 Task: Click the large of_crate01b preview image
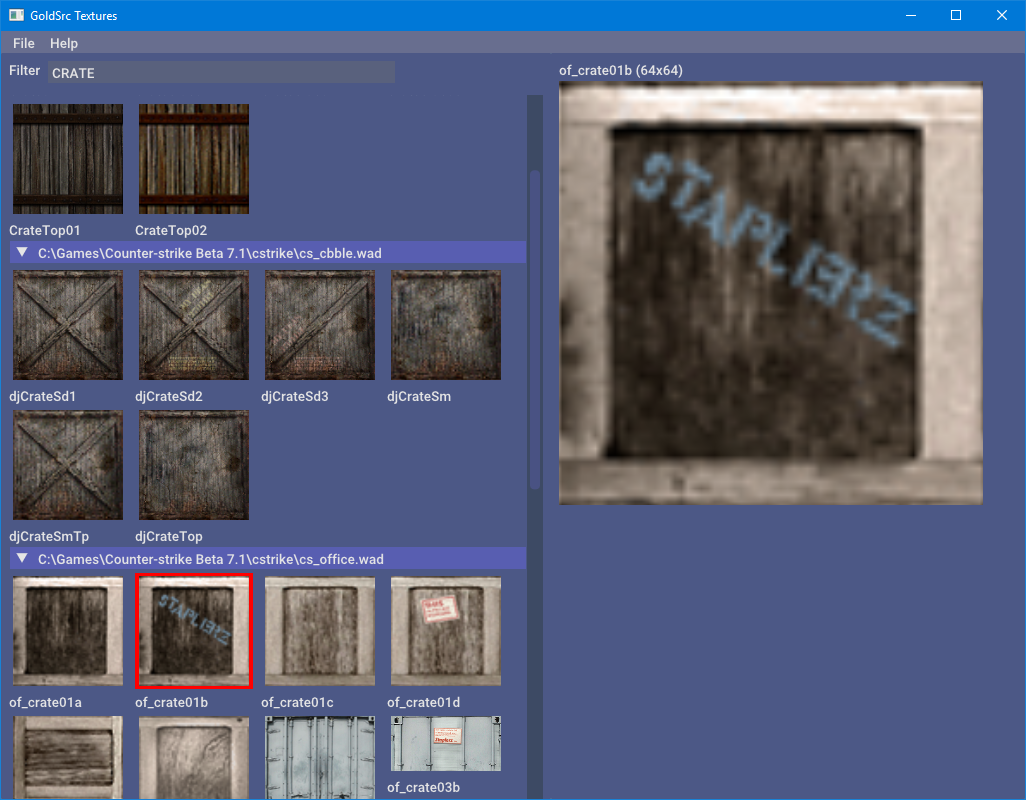point(771,293)
